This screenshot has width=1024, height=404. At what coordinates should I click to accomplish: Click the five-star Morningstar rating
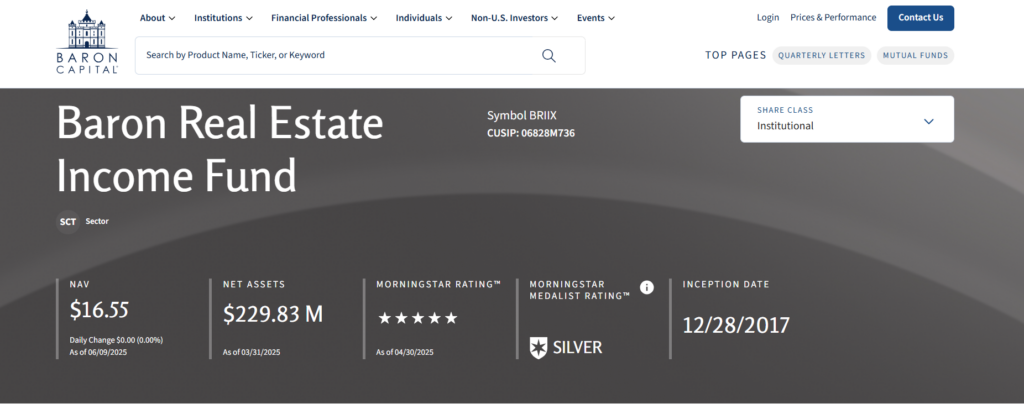tap(418, 319)
